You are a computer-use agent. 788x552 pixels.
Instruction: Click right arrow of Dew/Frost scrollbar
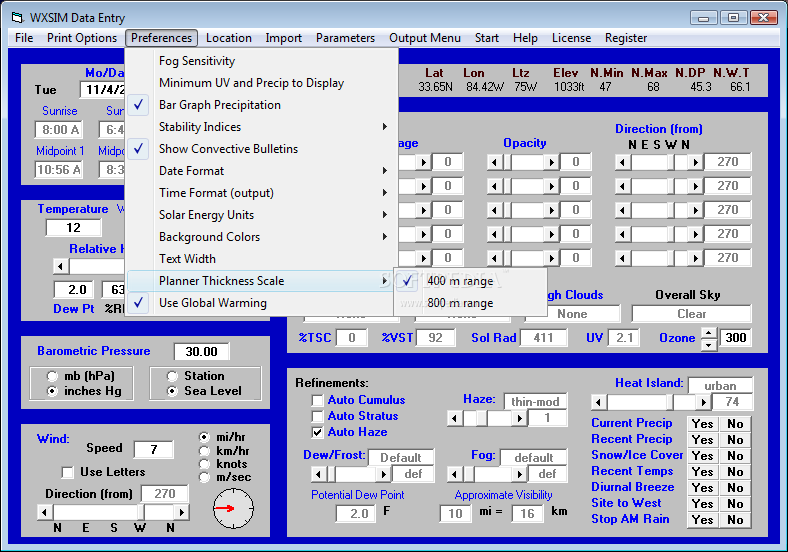383,474
